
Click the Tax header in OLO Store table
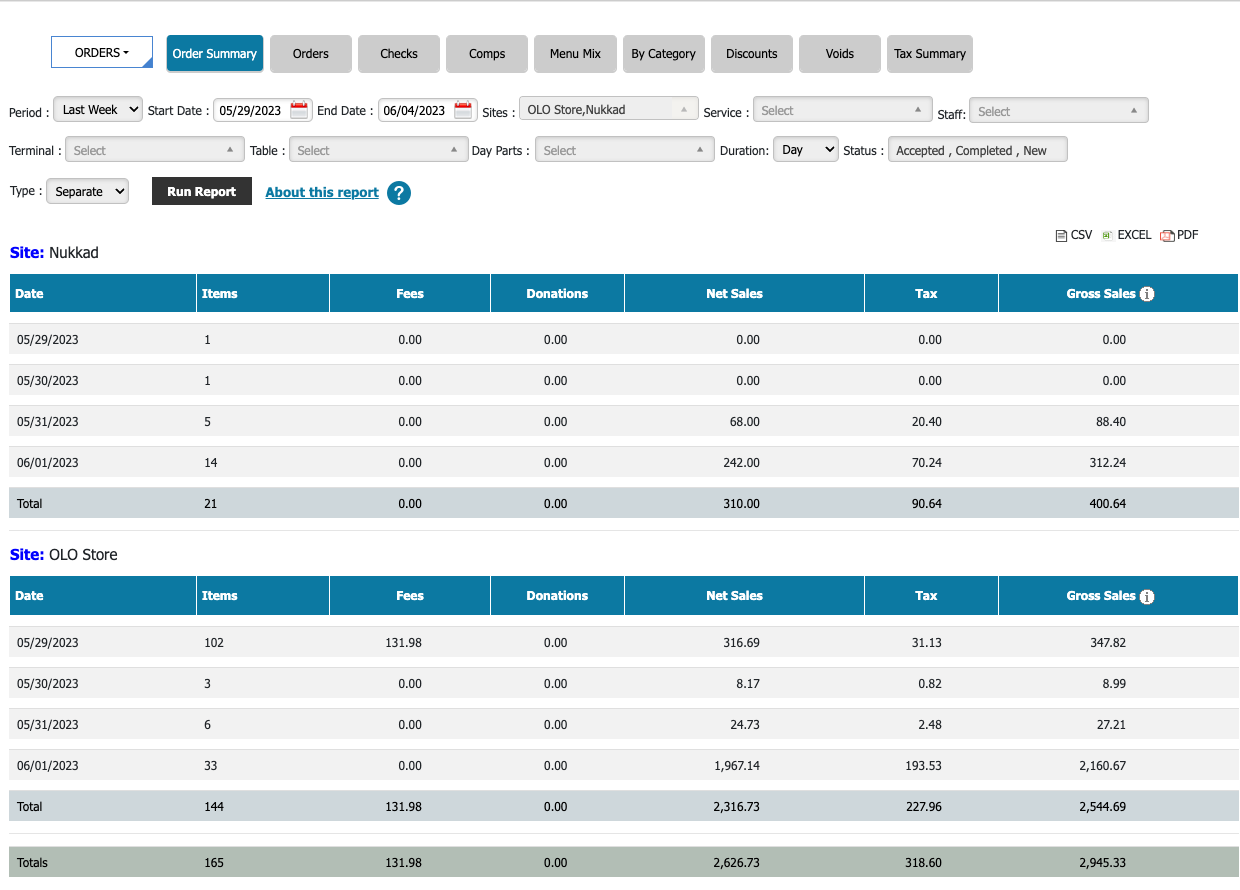(931, 595)
